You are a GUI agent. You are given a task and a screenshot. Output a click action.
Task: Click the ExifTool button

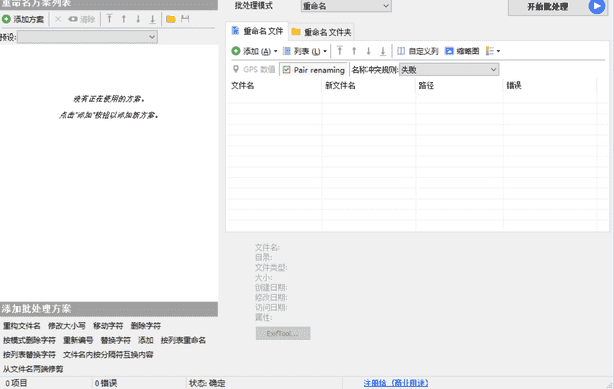(x=283, y=333)
